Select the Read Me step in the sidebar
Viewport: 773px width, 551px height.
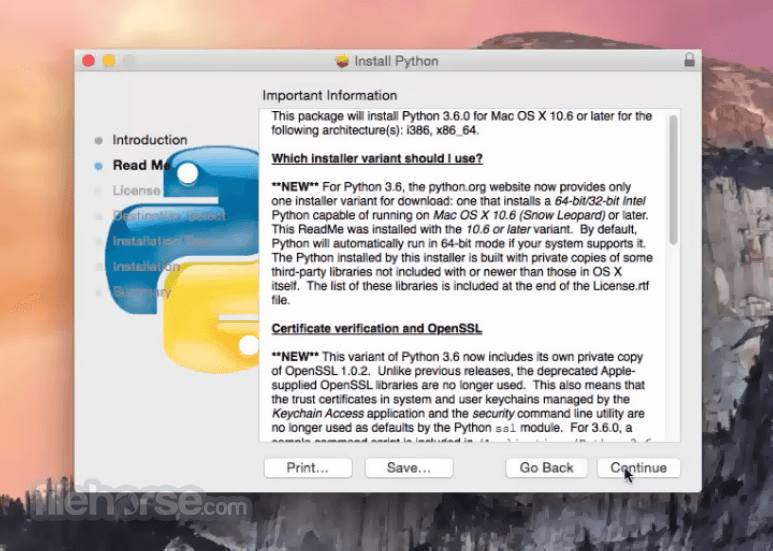click(x=141, y=165)
